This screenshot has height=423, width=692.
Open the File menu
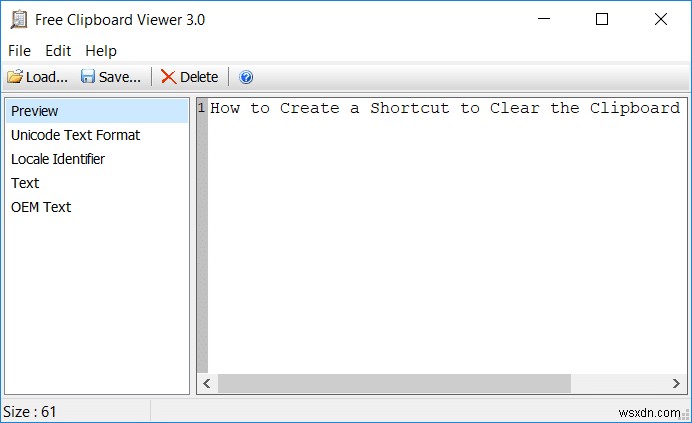[19, 51]
